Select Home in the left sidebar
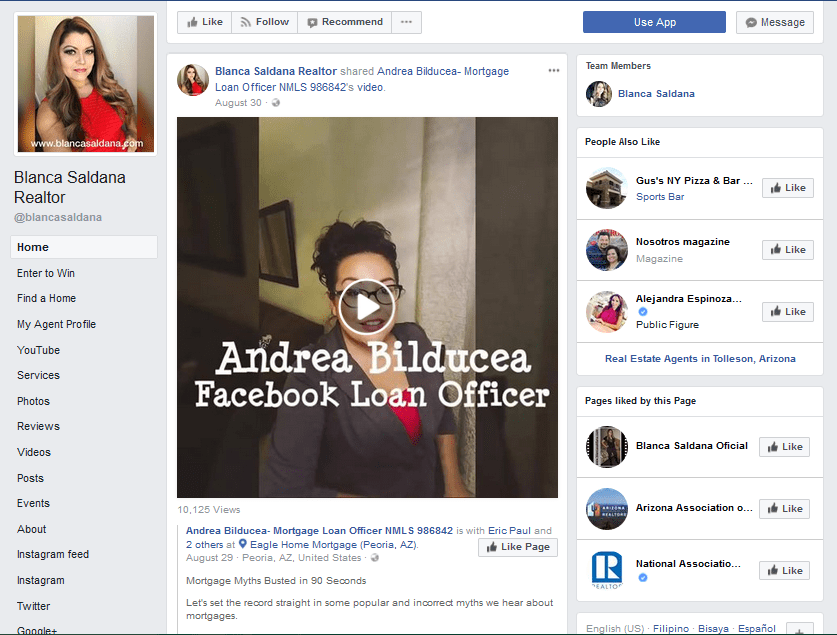837x635 pixels. tap(84, 247)
